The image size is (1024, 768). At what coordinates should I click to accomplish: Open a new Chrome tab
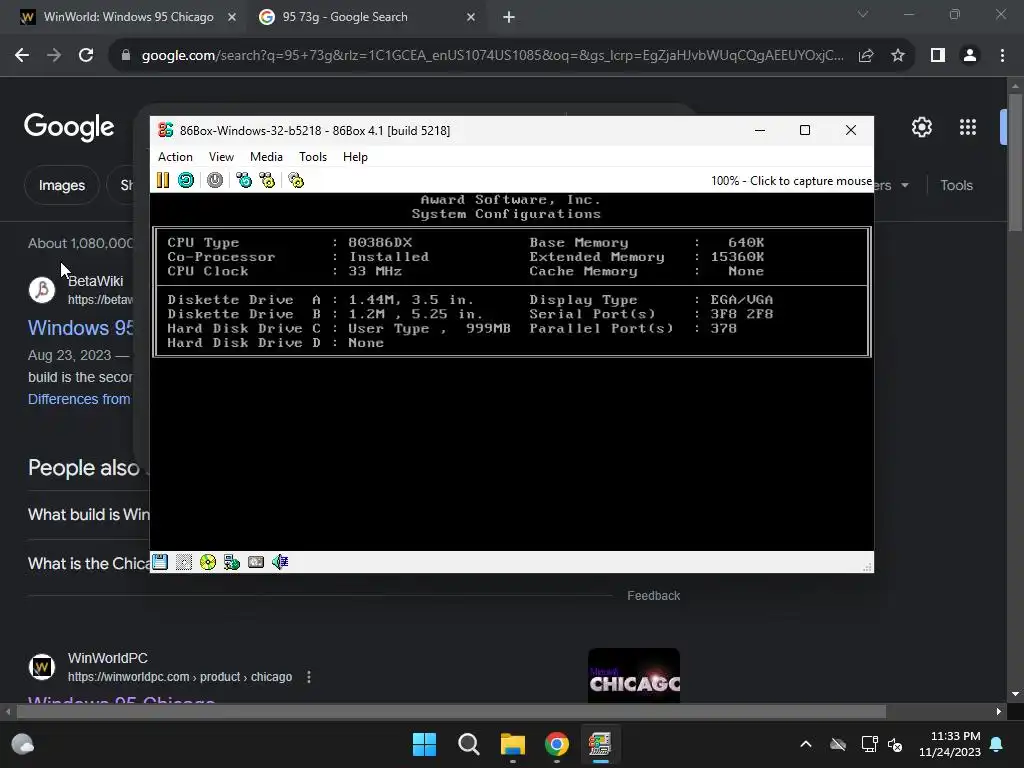coord(509,18)
